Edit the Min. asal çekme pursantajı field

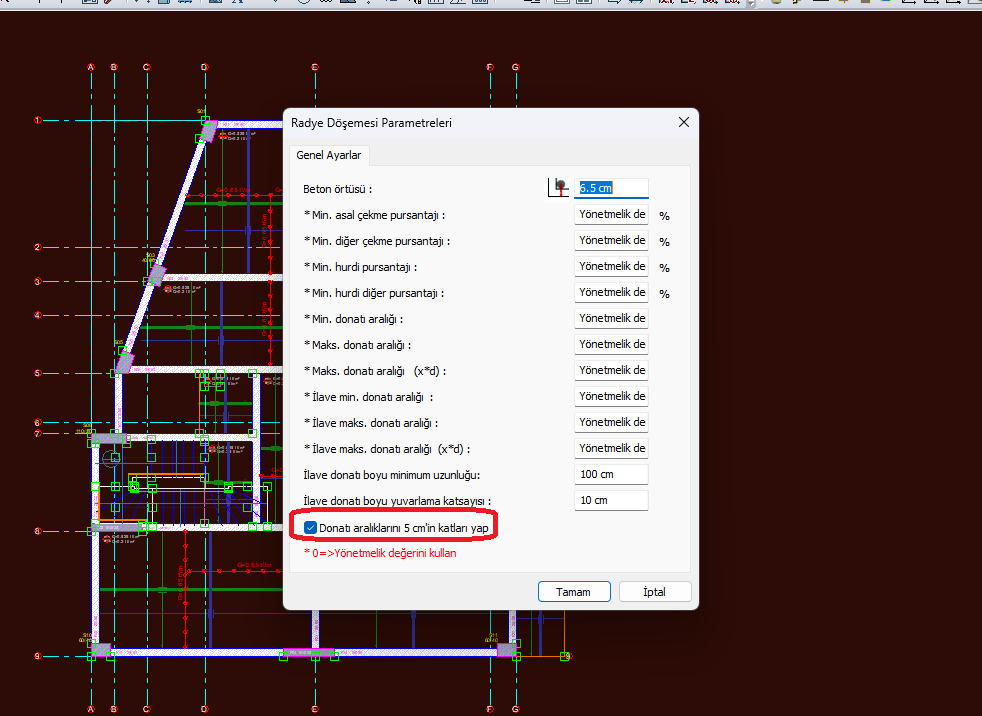click(x=611, y=214)
